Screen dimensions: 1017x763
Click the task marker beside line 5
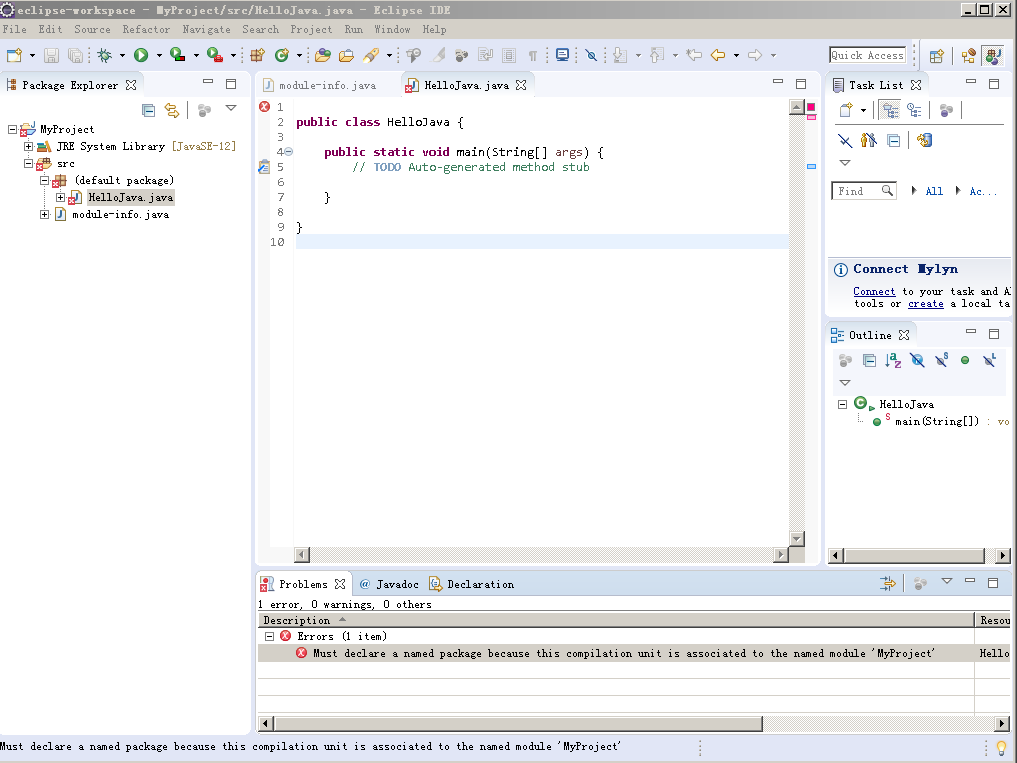[x=263, y=167]
